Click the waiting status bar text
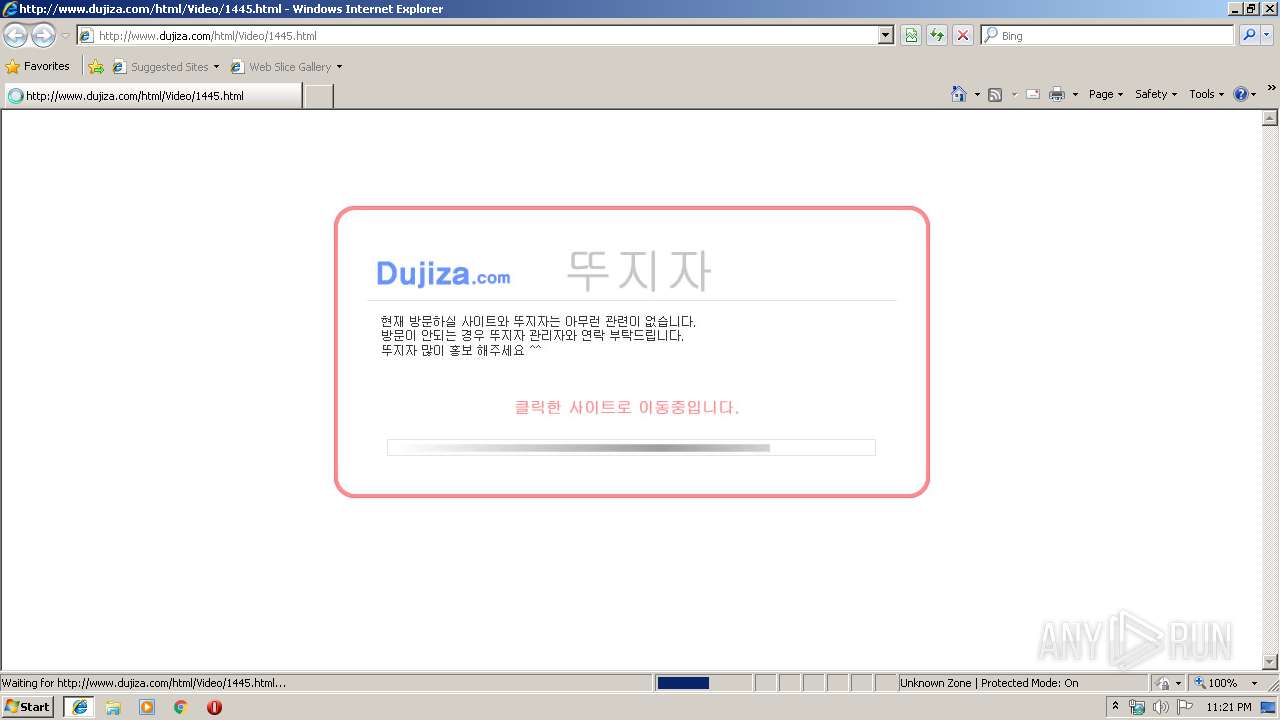Viewport: 1280px width, 720px height. [x=144, y=683]
